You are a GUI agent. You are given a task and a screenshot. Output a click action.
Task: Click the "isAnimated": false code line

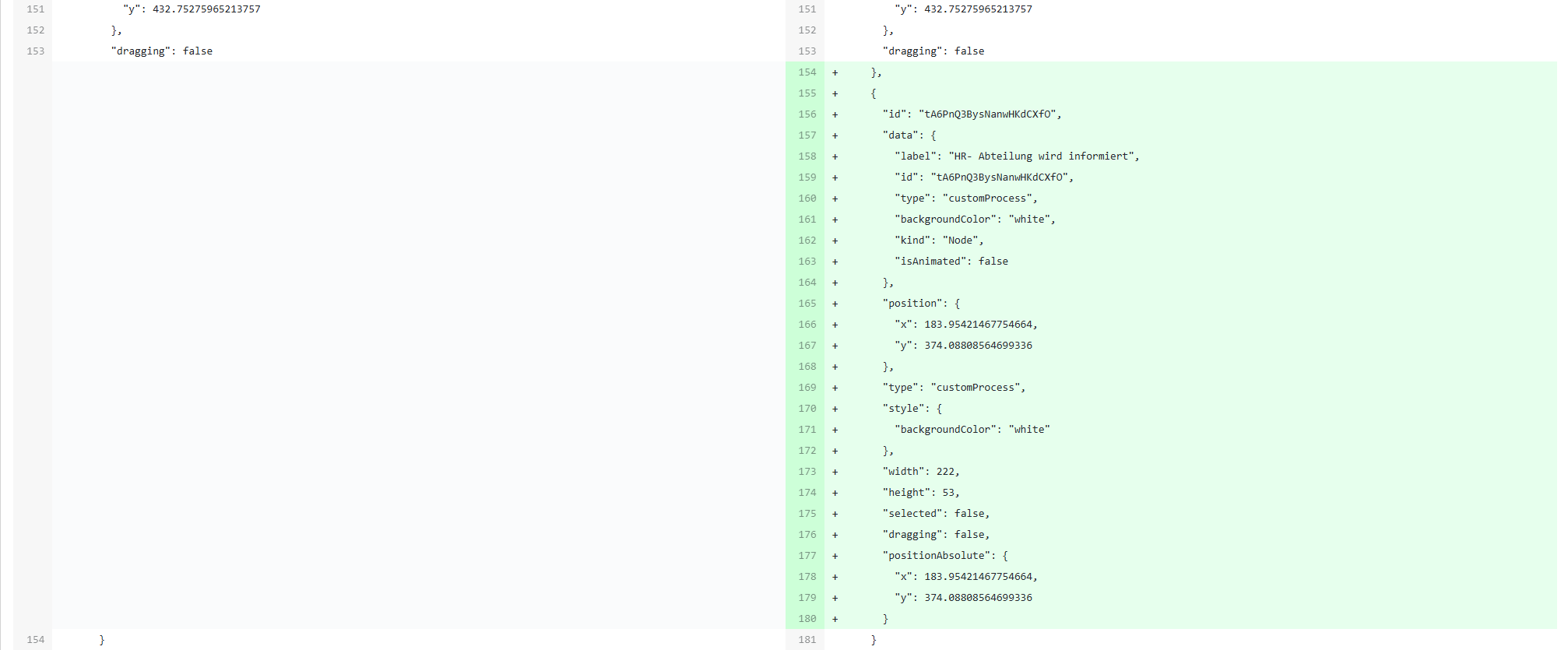(x=951, y=262)
